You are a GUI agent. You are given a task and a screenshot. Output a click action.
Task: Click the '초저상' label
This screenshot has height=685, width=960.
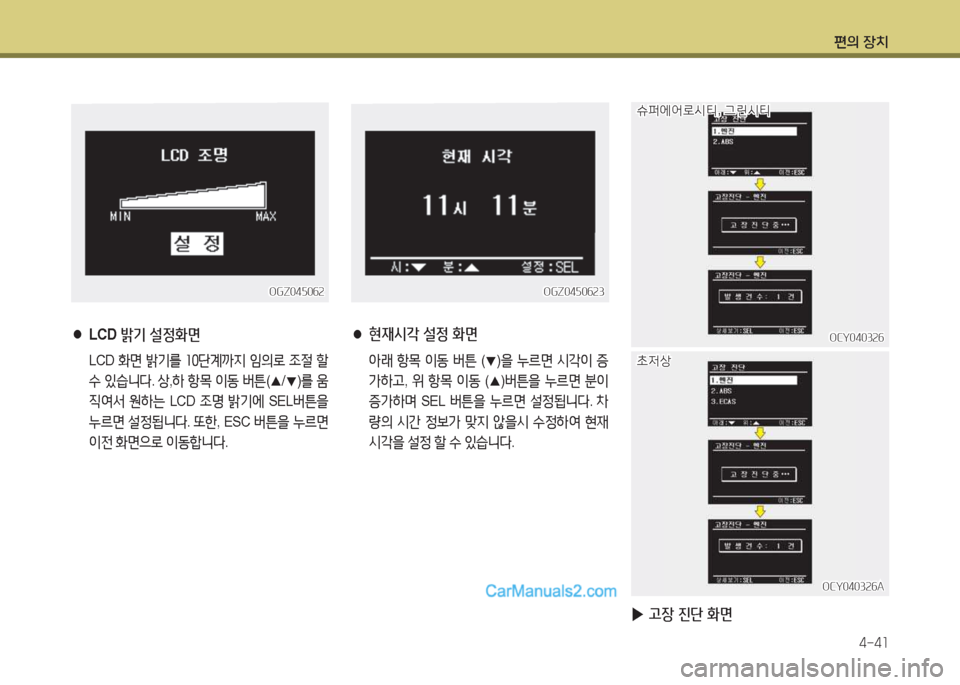tap(654, 361)
